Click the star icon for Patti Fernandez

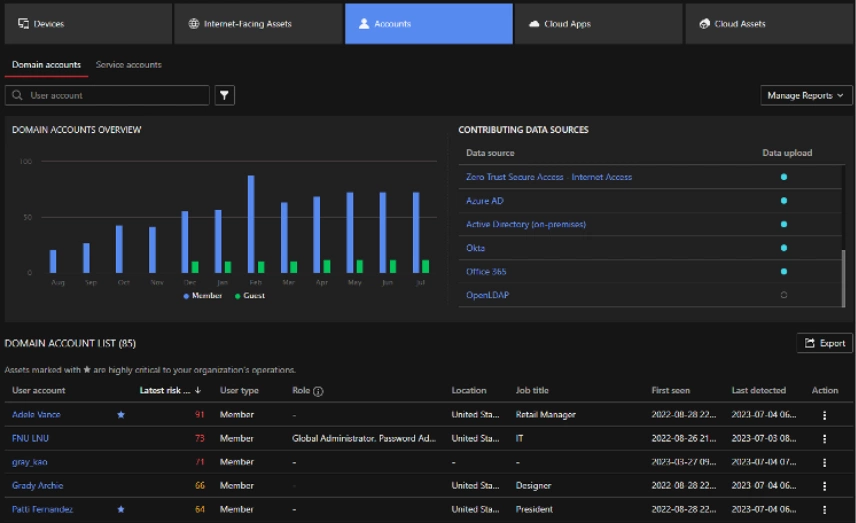coord(121,509)
